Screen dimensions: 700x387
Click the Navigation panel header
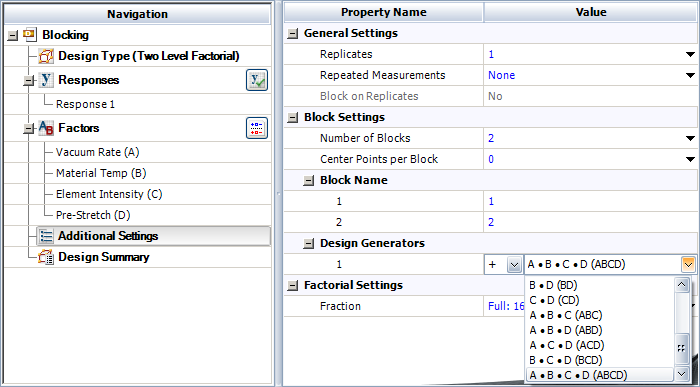tap(138, 14)
